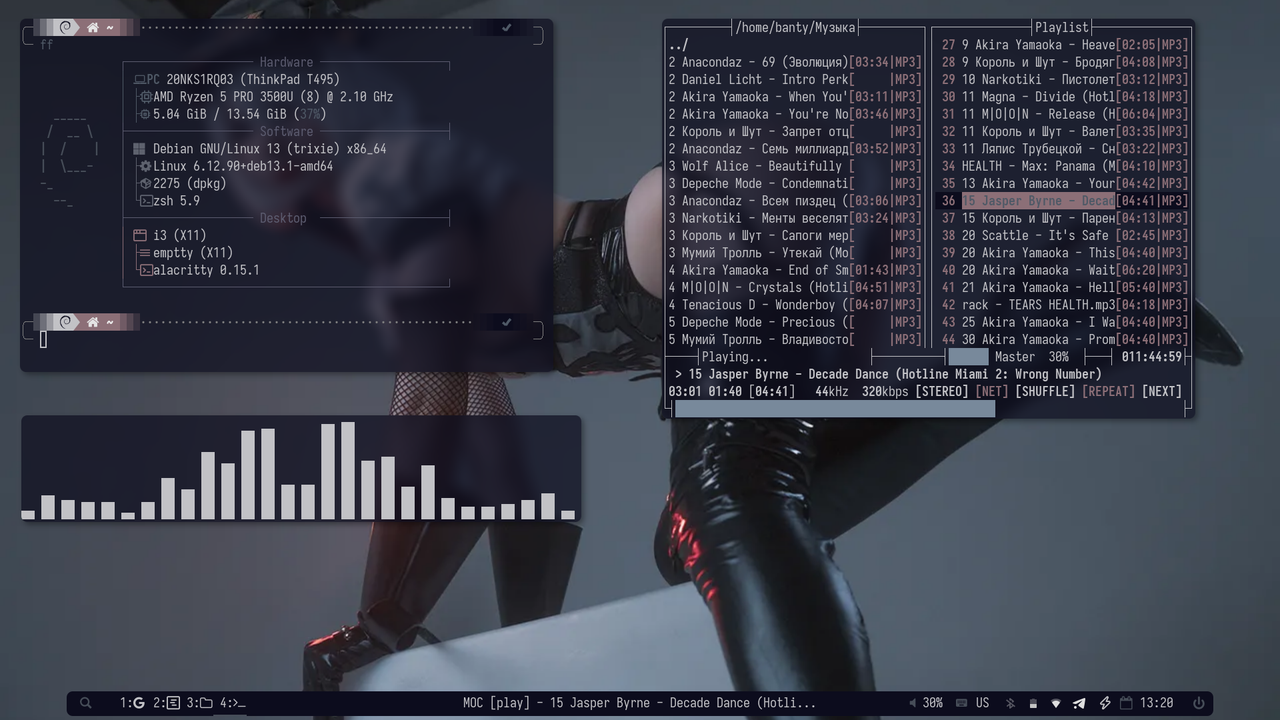Click the memory icon beside 5.04 GiB
The height and width of the screenshot is (720, 1280).
tap(145, 114)
